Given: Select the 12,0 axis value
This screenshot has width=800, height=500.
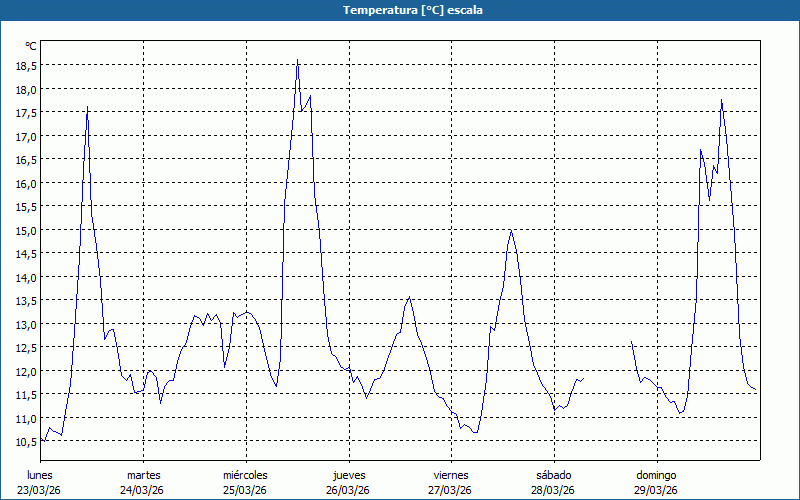Looking at the screenshot, I should (x=26, y=371).
